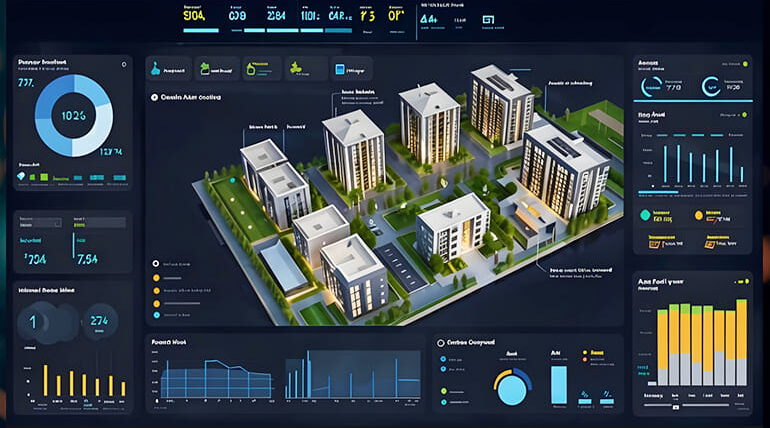The height and width of the screenshot is (428, 770).
Task: Select the white ring legend option in map panel
Action: (x=156, y=264)
